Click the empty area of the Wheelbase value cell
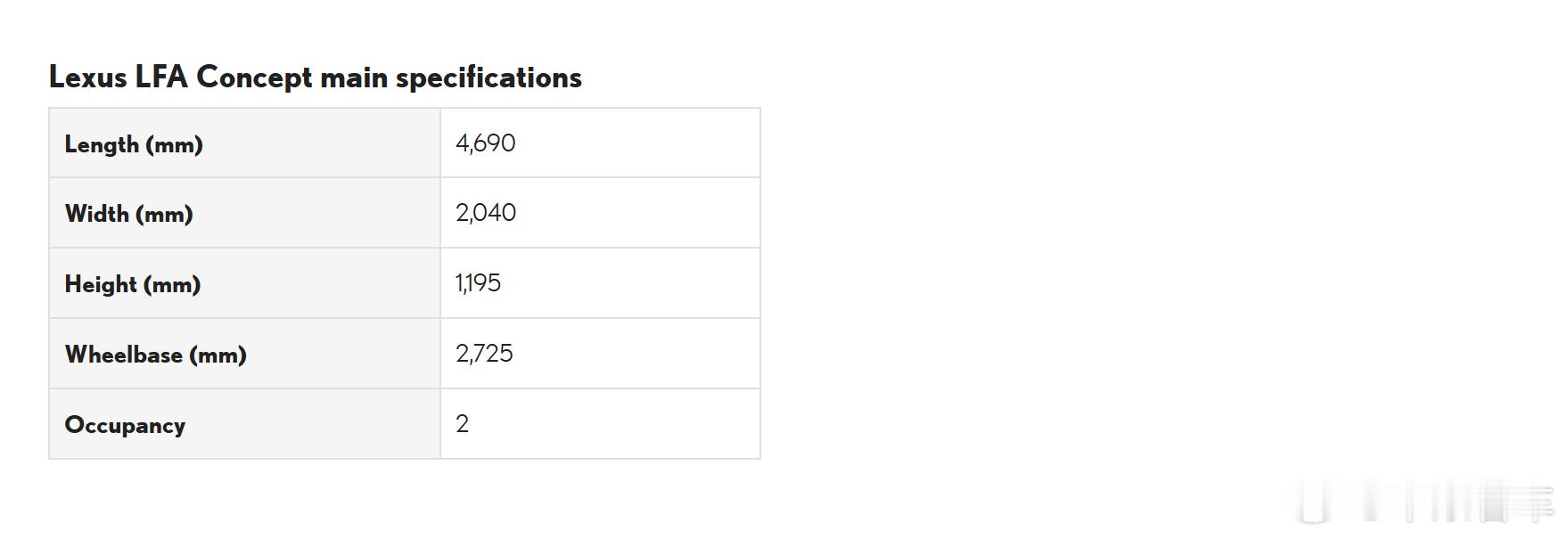Viewport: 1568px width, 539px height. coord(636,354)
